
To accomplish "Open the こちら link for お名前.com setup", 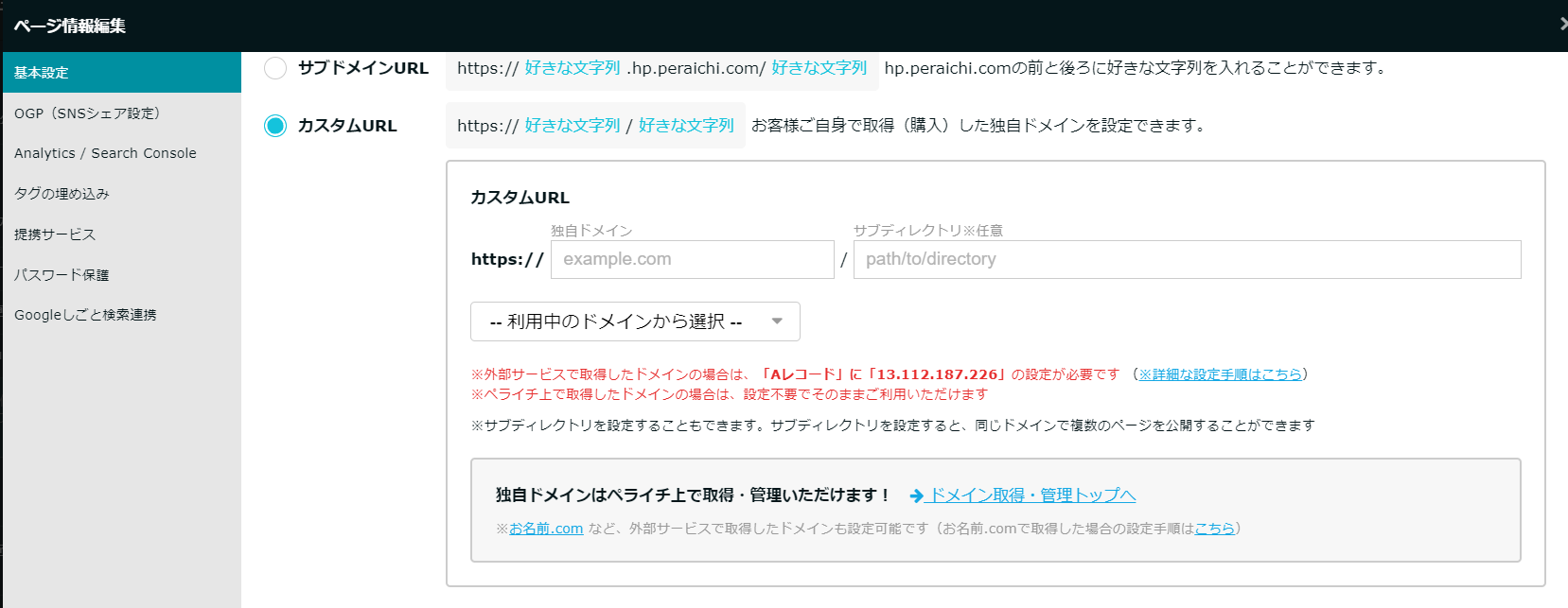I will pyautogui.click(x=1214, y=529).
